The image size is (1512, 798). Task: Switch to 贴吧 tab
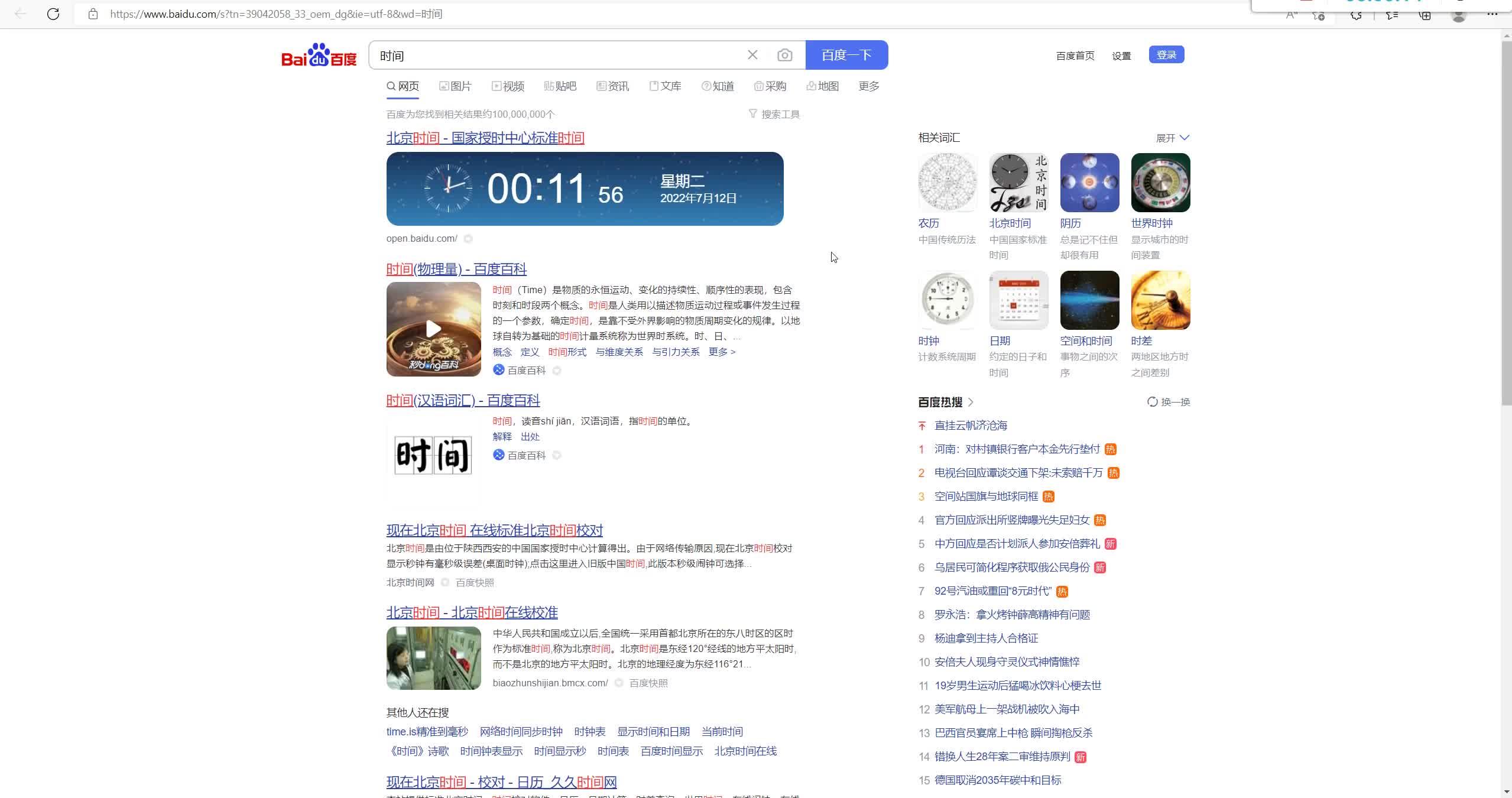point(560,86)
